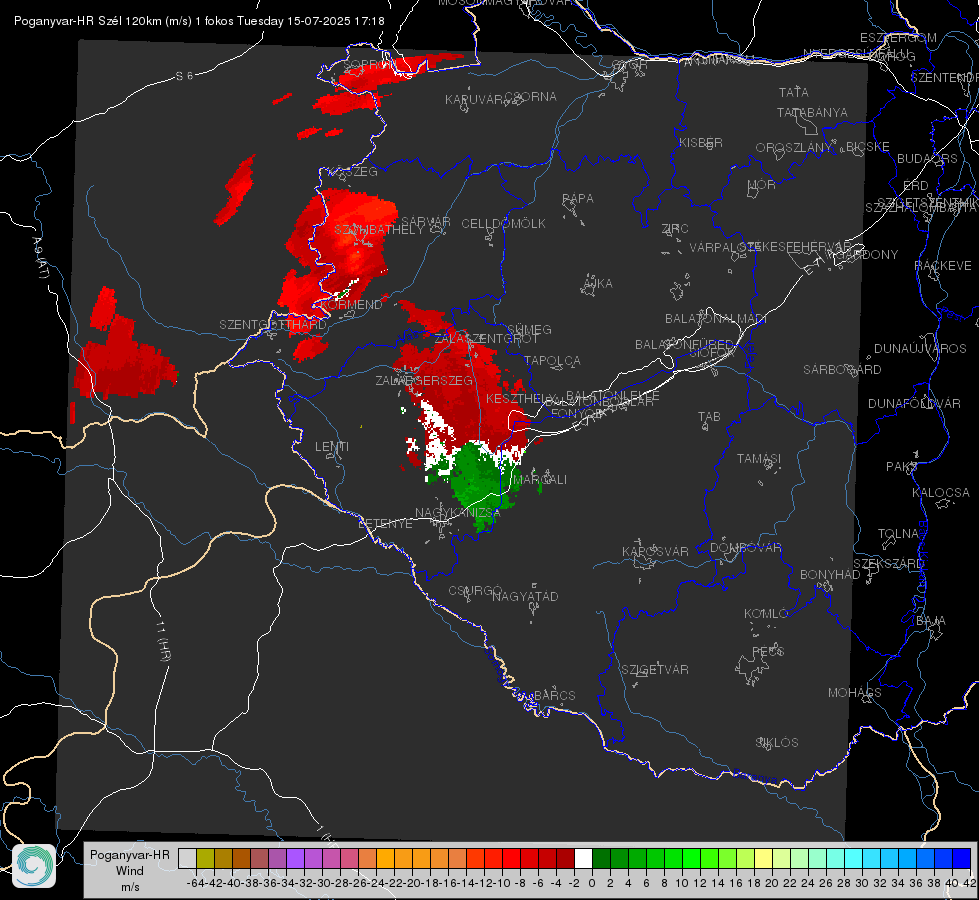Select the SZEKSZARD label
The height and width of the screenshot is (900, 979).
point(889,564)
